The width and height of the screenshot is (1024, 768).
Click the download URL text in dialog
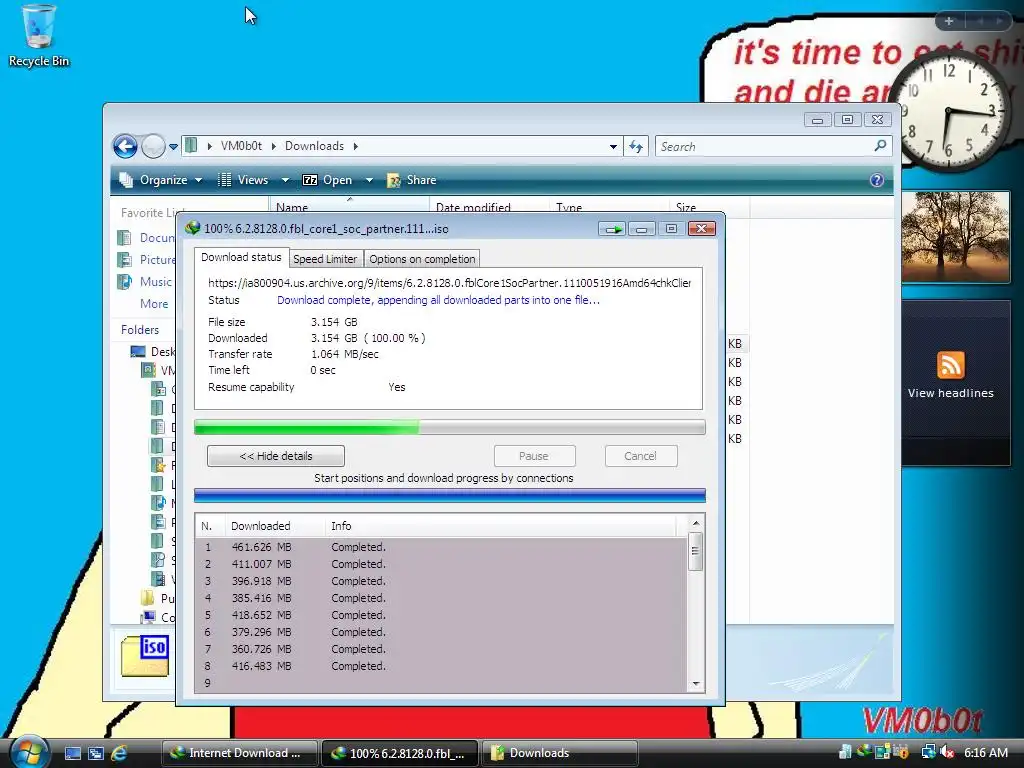[449, 283]
